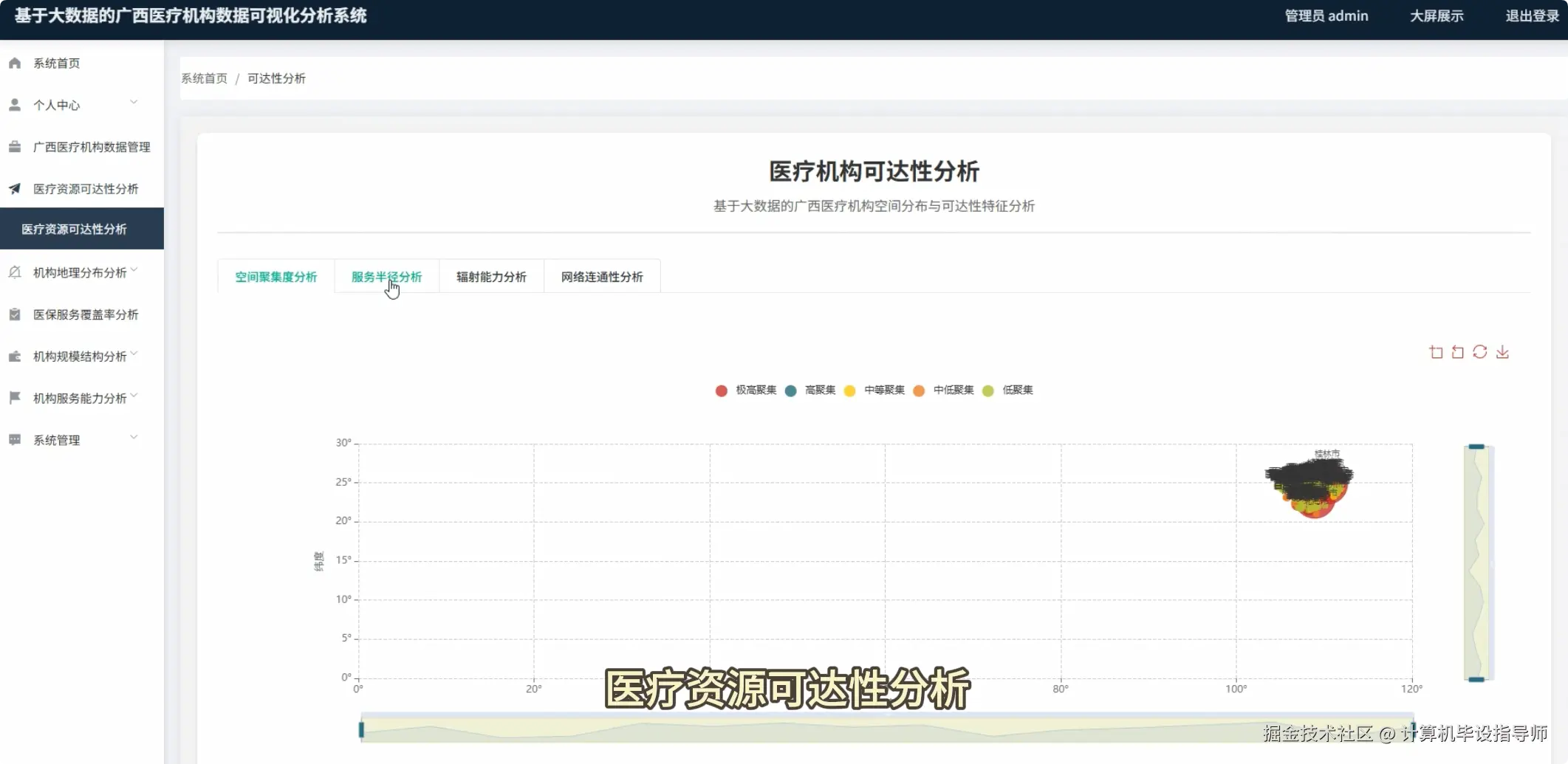The width and height of the screenshot is (1568, 764).
Task: Click the wallet icon beside 机构规模结构分析
Action: tap(15, 357)
